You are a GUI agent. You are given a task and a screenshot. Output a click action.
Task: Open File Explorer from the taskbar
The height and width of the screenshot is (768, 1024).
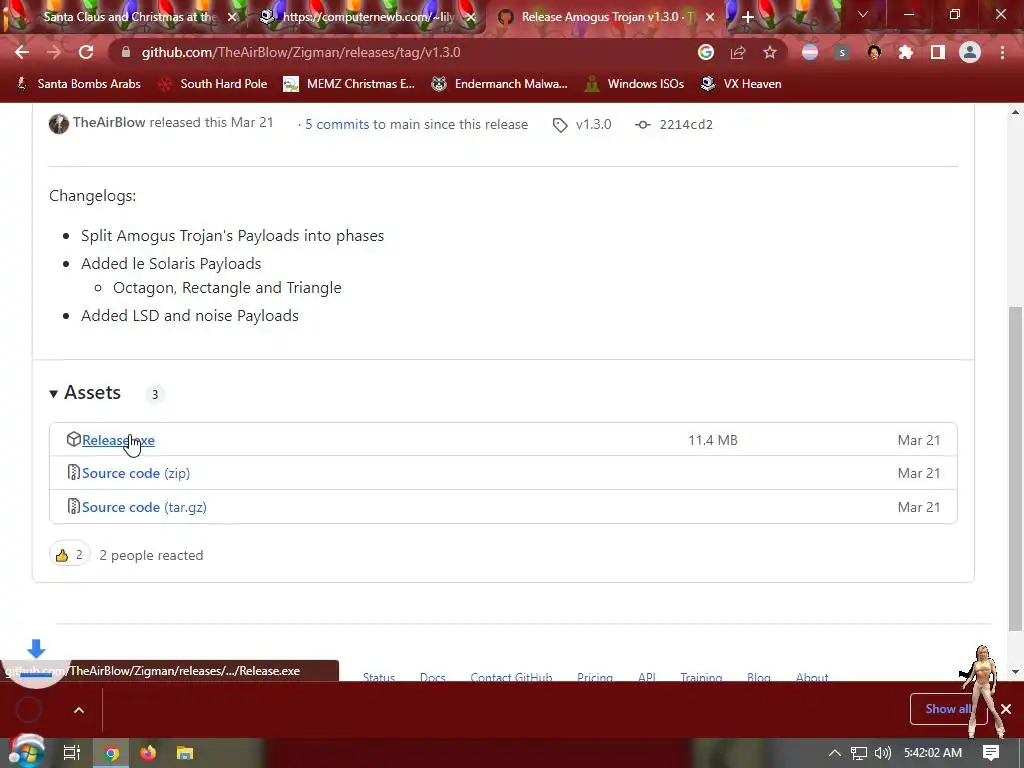[x=185, y=753]
